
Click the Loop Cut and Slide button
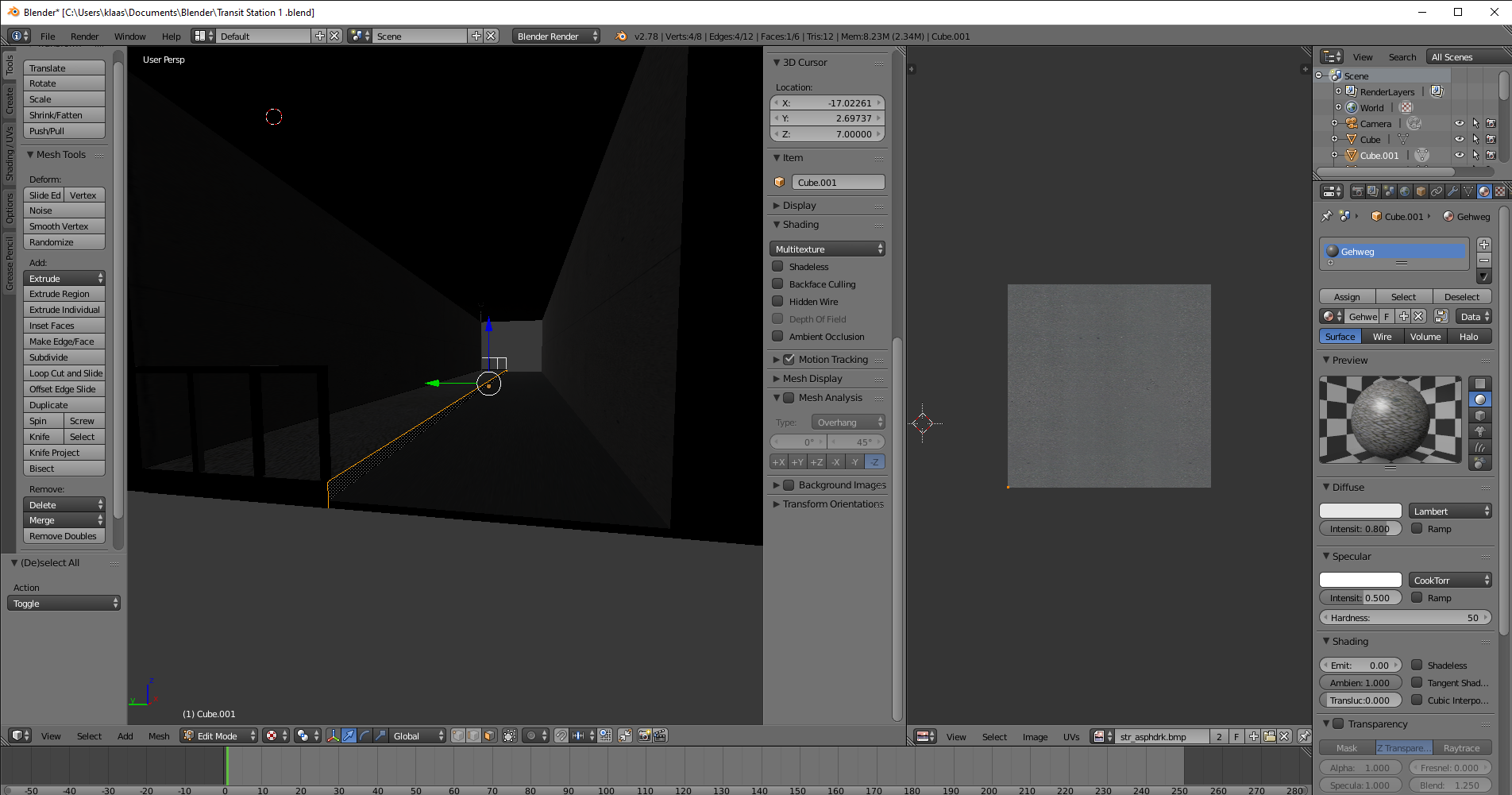click(65, 373)
